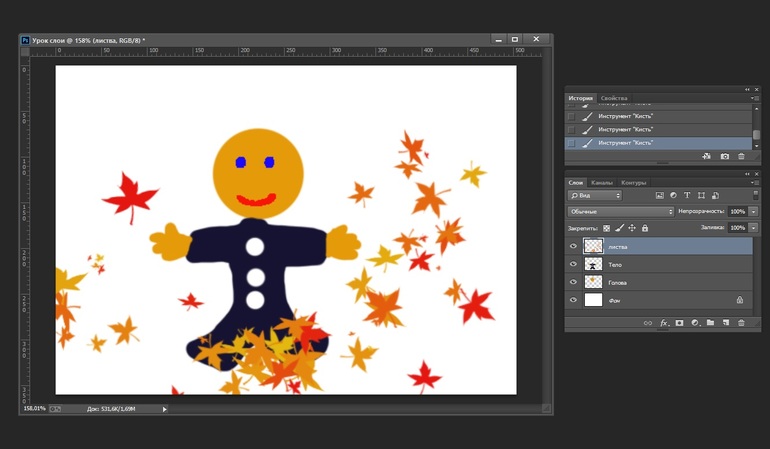
Task: Click the lock position move icon
Action: pos(631,228)
